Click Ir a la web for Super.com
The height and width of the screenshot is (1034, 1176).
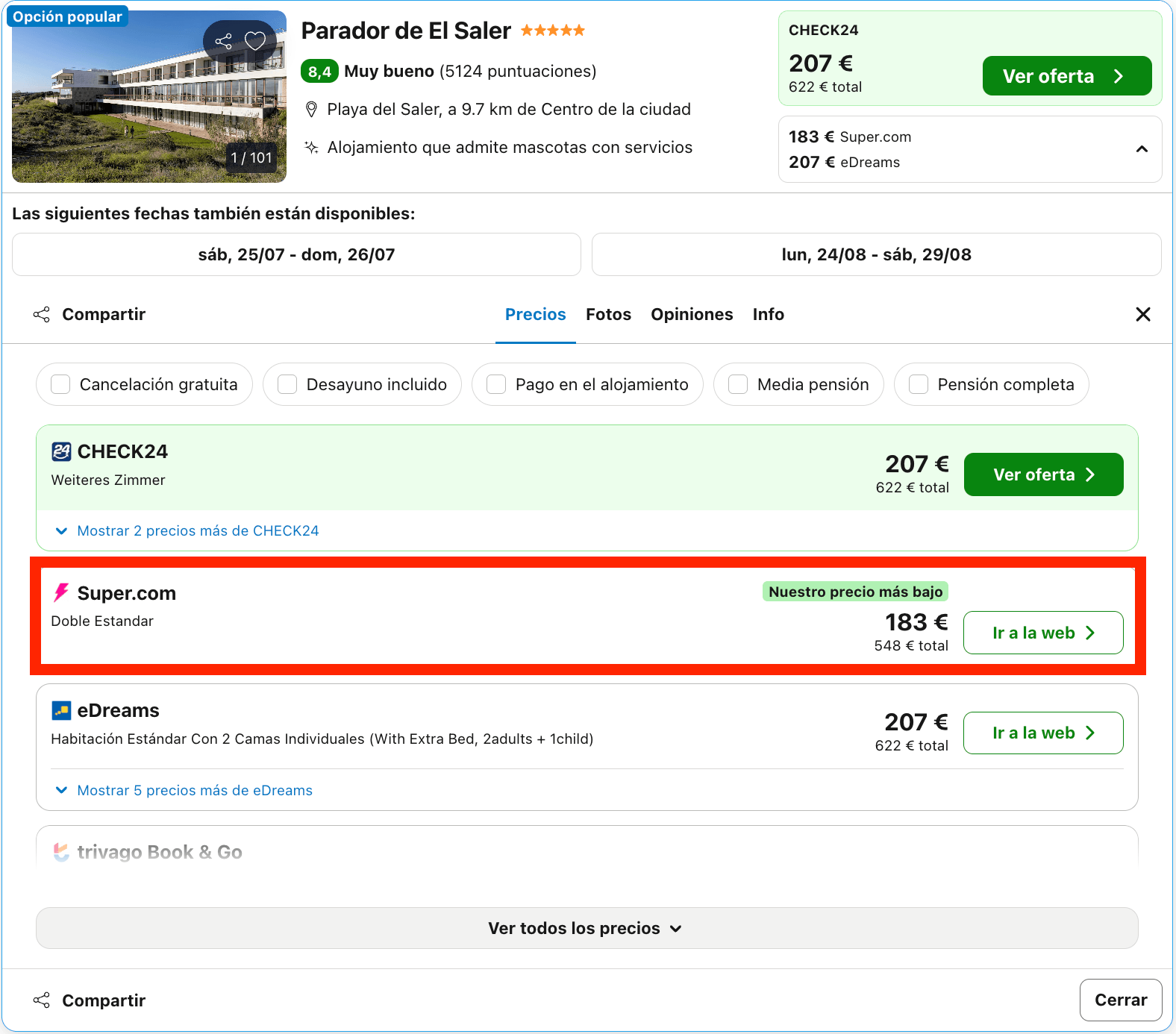(1043, 633)
